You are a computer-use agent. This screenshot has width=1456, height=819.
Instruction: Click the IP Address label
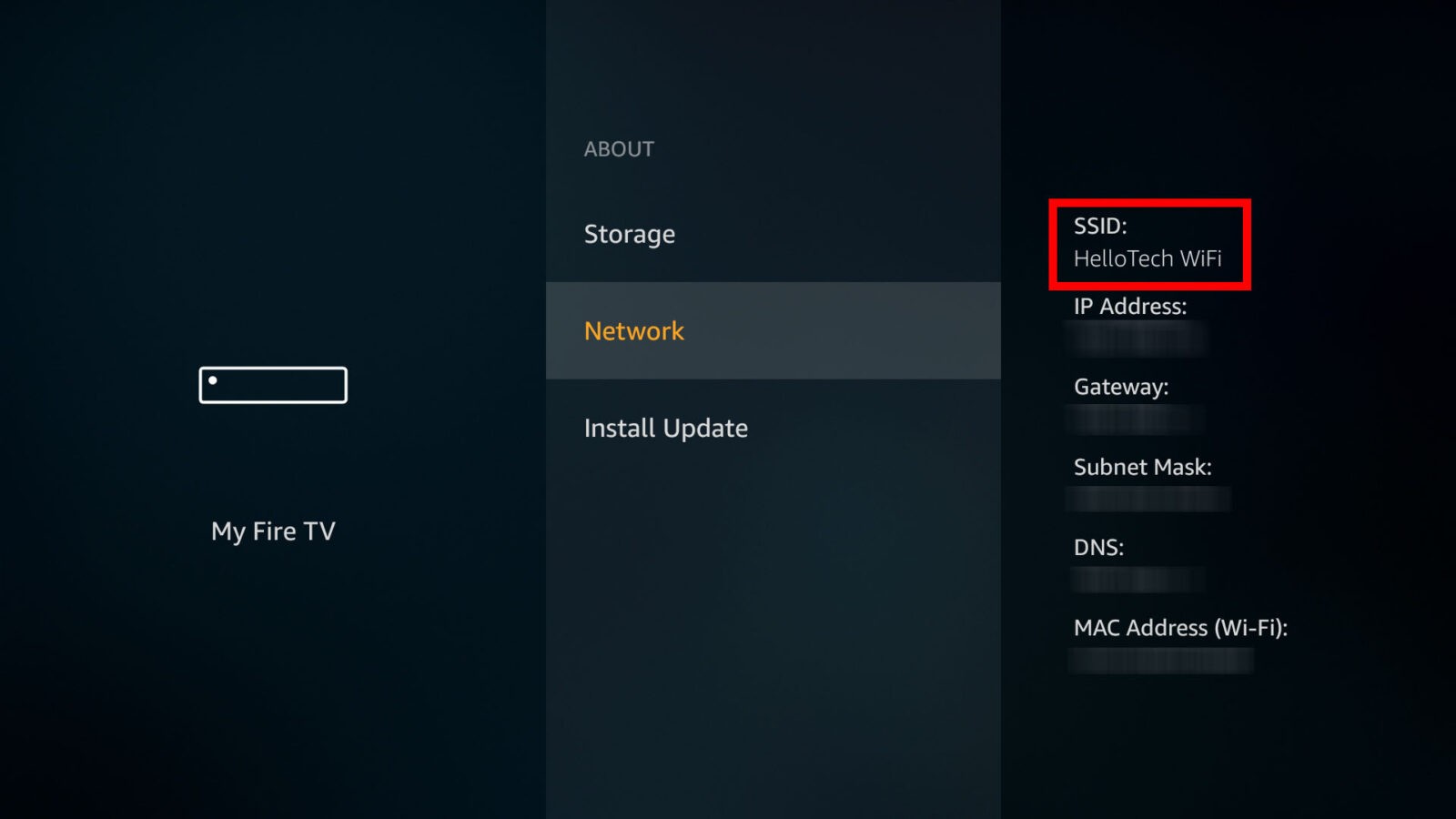[1130, 306]
